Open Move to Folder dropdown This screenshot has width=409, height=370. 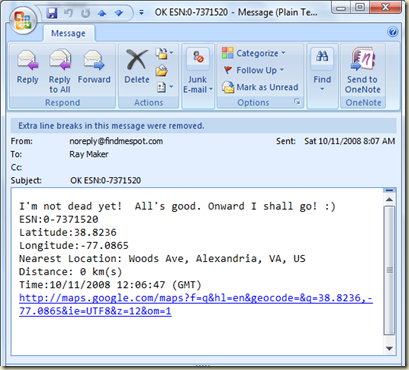165,53
